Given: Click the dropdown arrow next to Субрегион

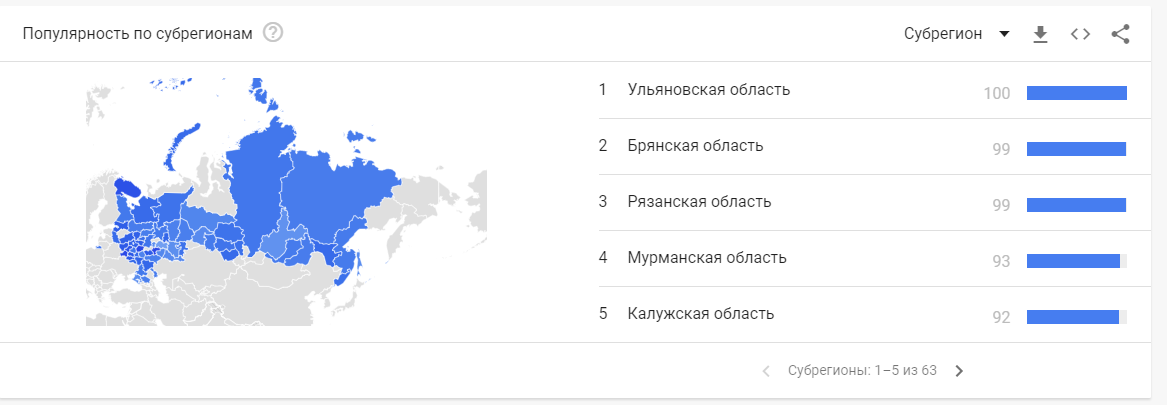Looking at the screenshot, I should 1004,34.
